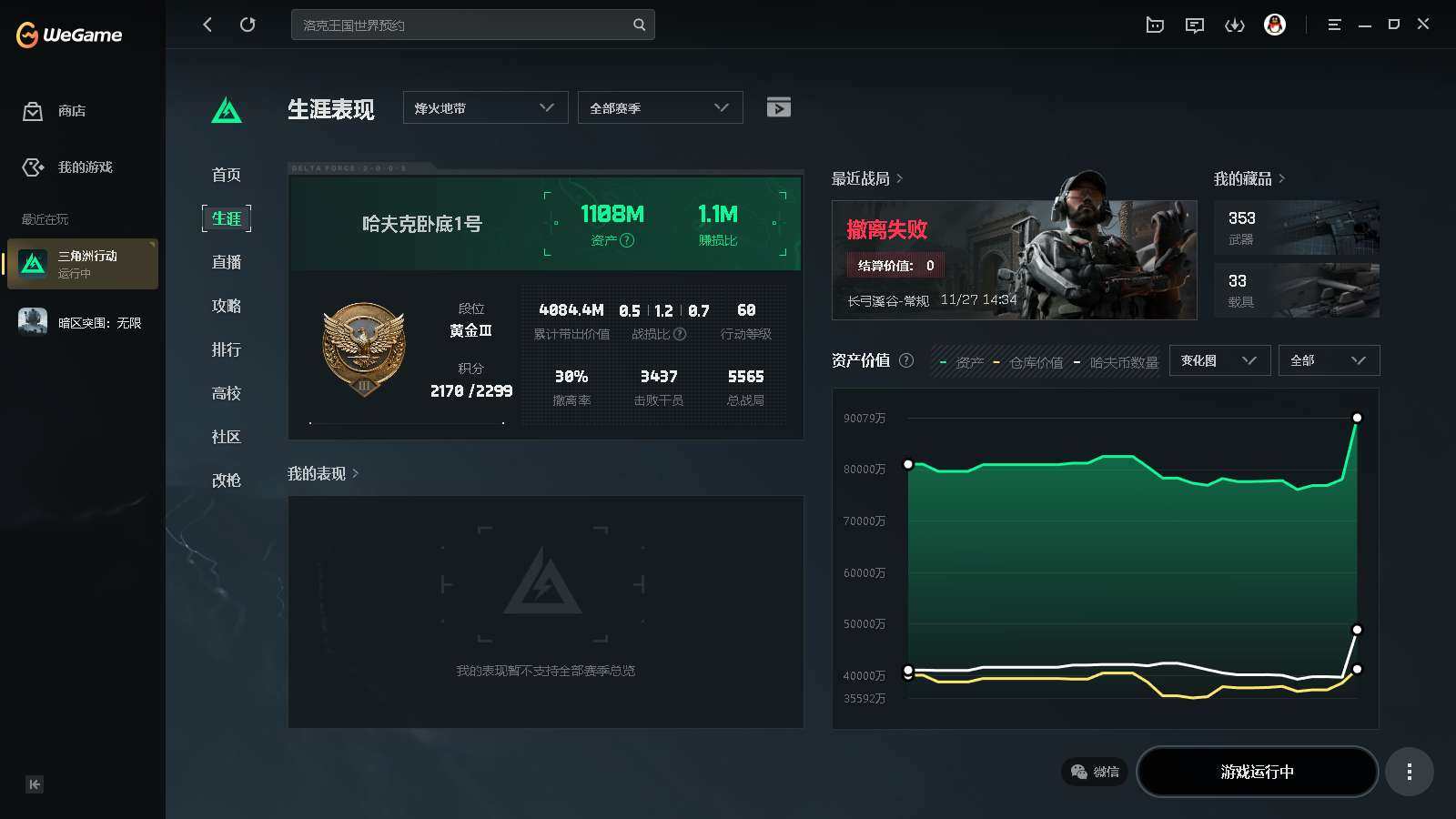Click the player name 哈夫克卧底1号
The image size is (1456, 819).
point(421,224)
